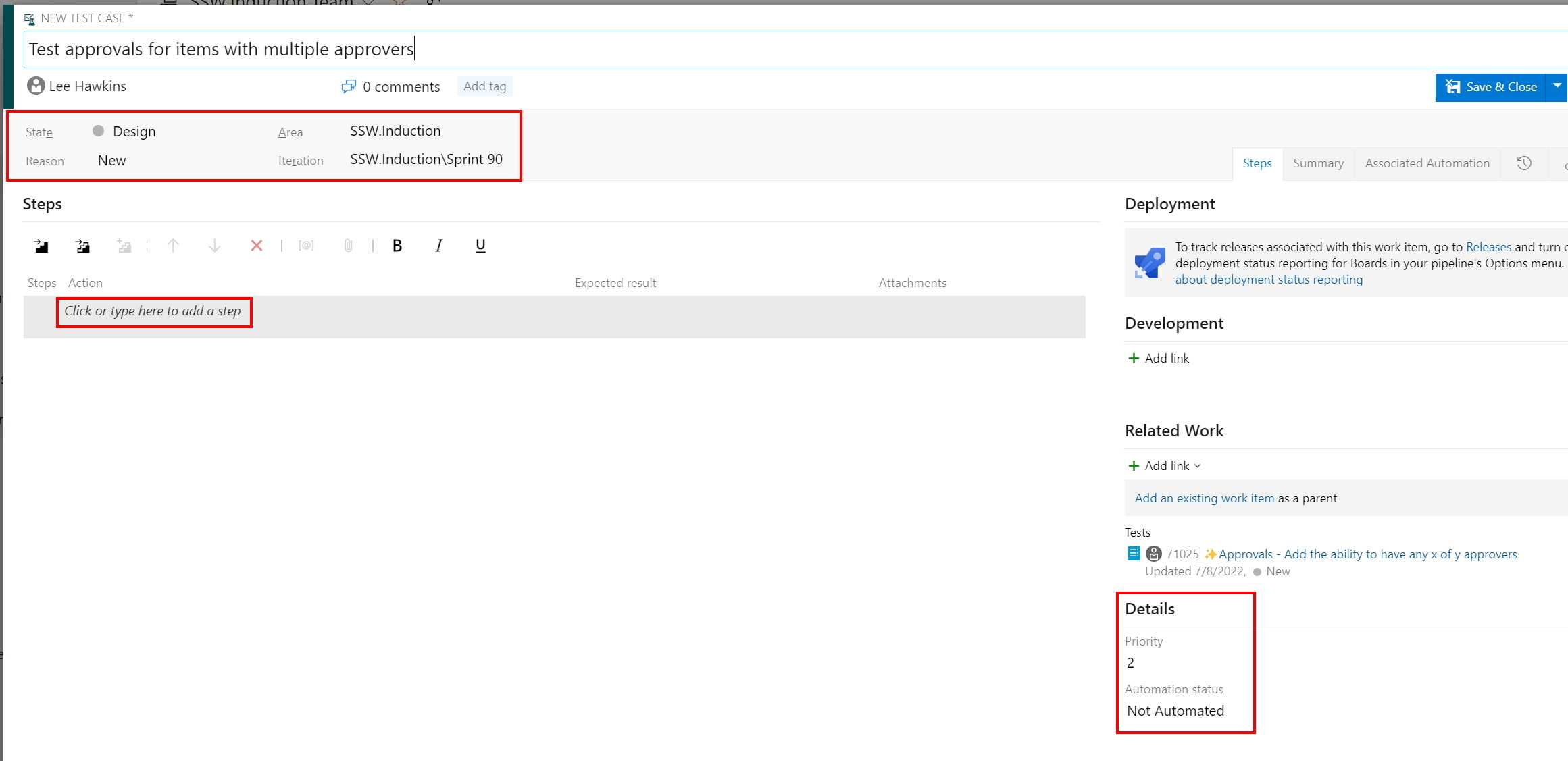Toggle italic formatting in steps toolbar
1568x761 pixels.
[438, 246]
